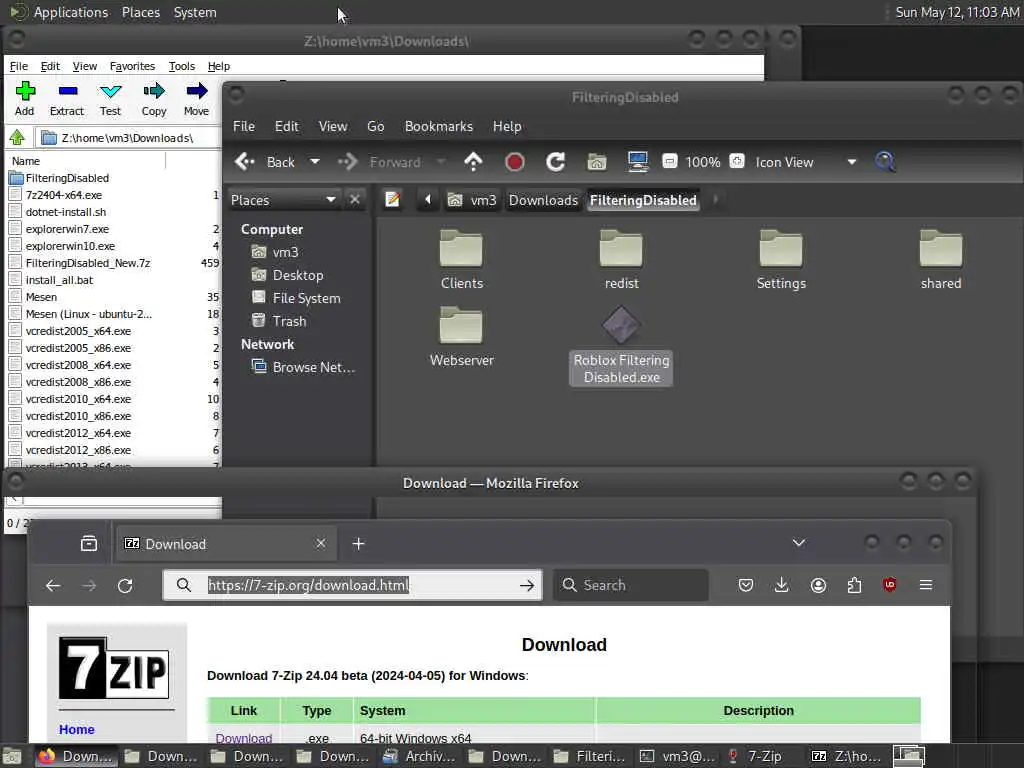Close the Places sidebar
The image size is (1024, 768).
[x=355, y=199]
